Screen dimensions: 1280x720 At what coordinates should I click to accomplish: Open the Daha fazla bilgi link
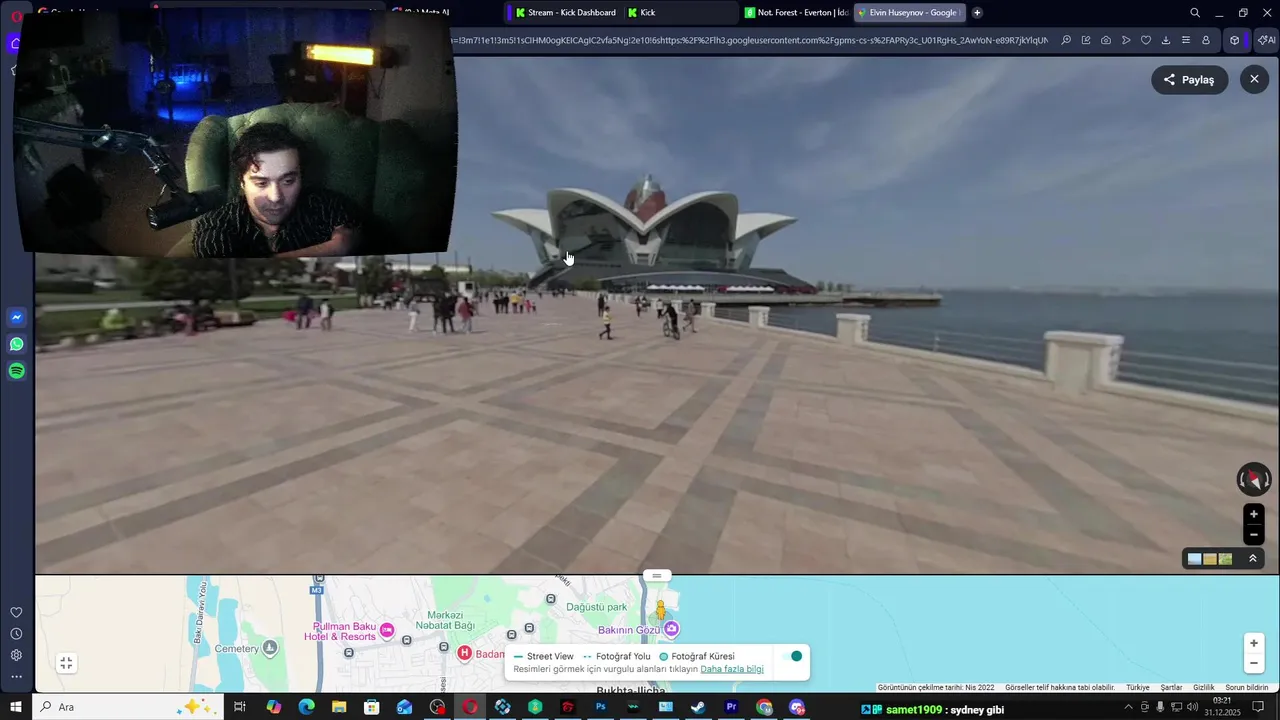732,669
